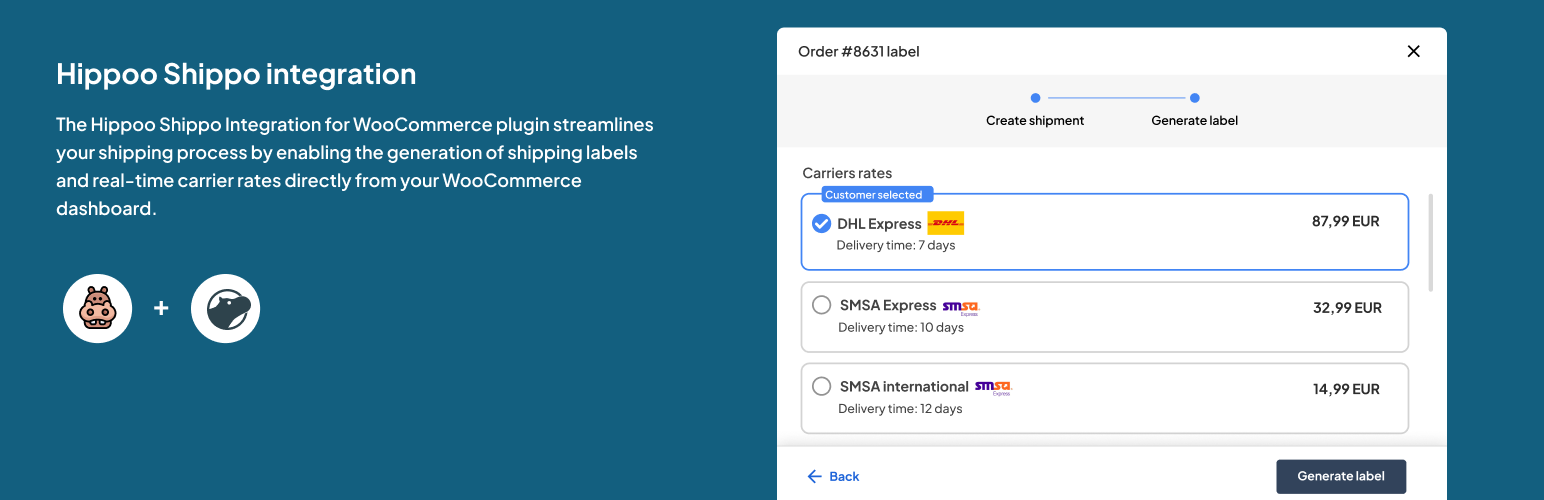1544x500 pixels.
Task: Click the plus sign between logos
Action: tap(161, 308)
